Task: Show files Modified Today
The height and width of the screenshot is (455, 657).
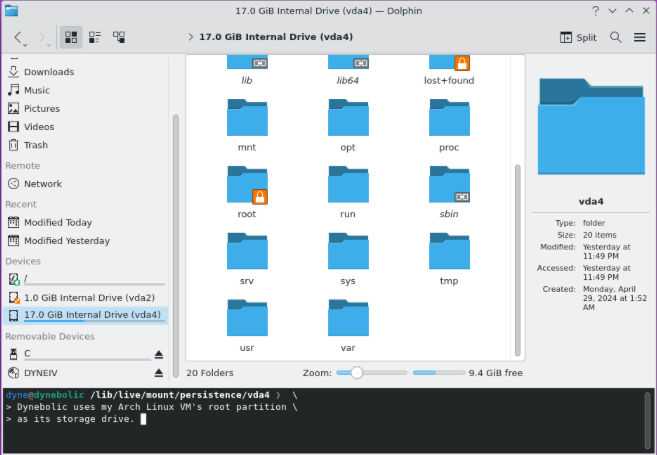Action: pyautogui.click(x=86, y=222)
